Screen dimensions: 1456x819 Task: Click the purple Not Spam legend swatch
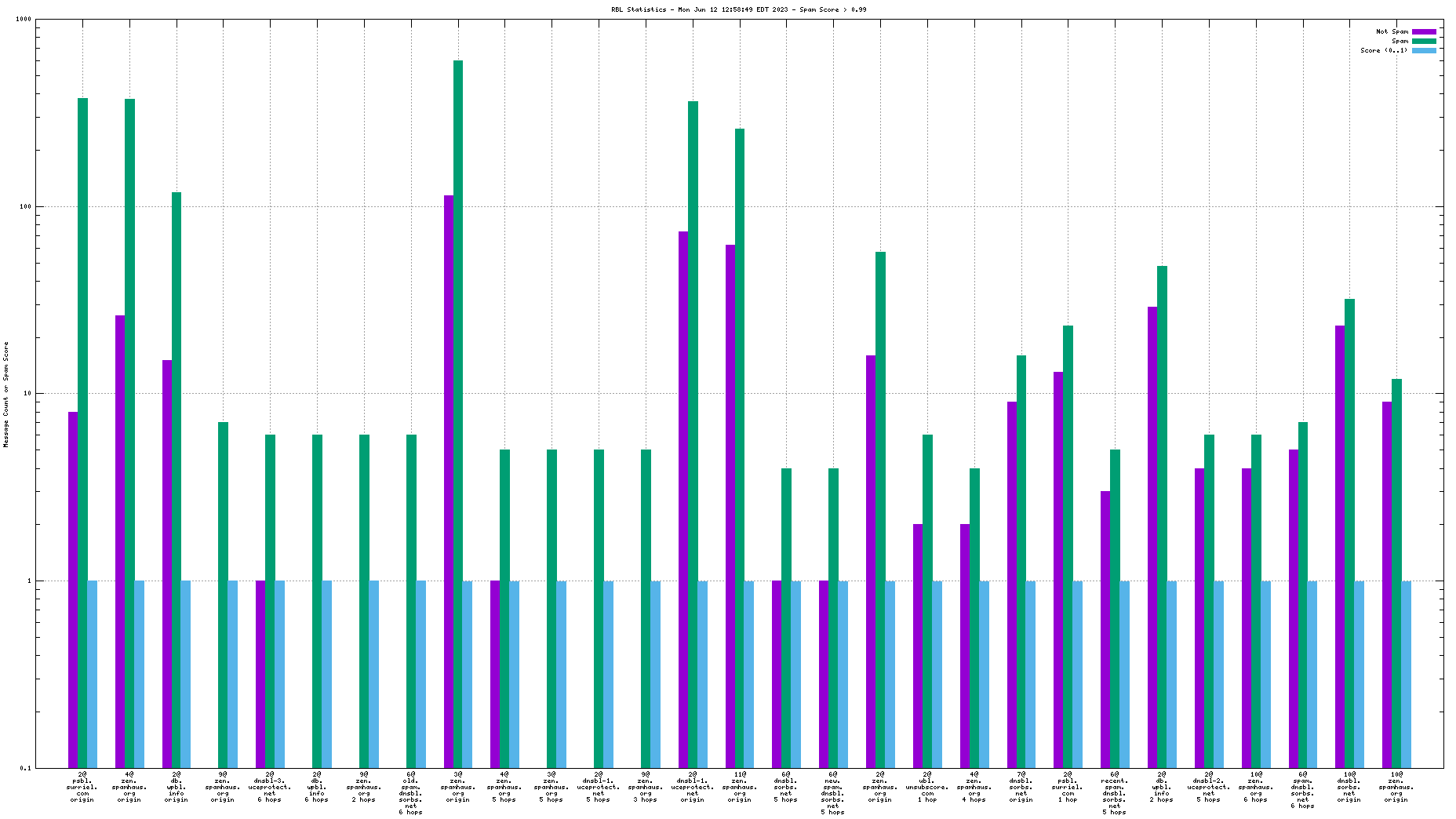(x=1424, y=31)
